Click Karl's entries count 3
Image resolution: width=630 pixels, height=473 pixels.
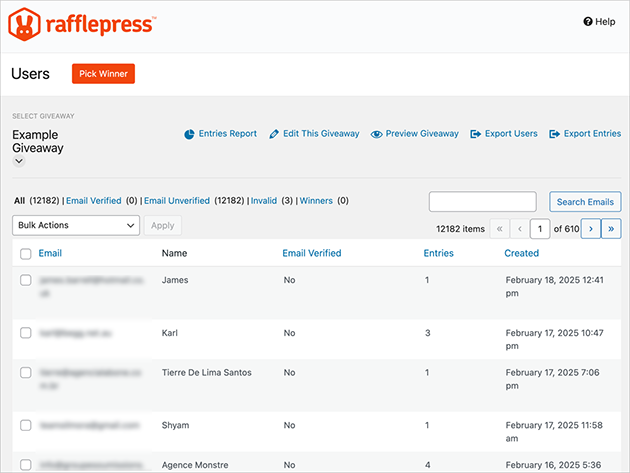[x=428, y=333]
